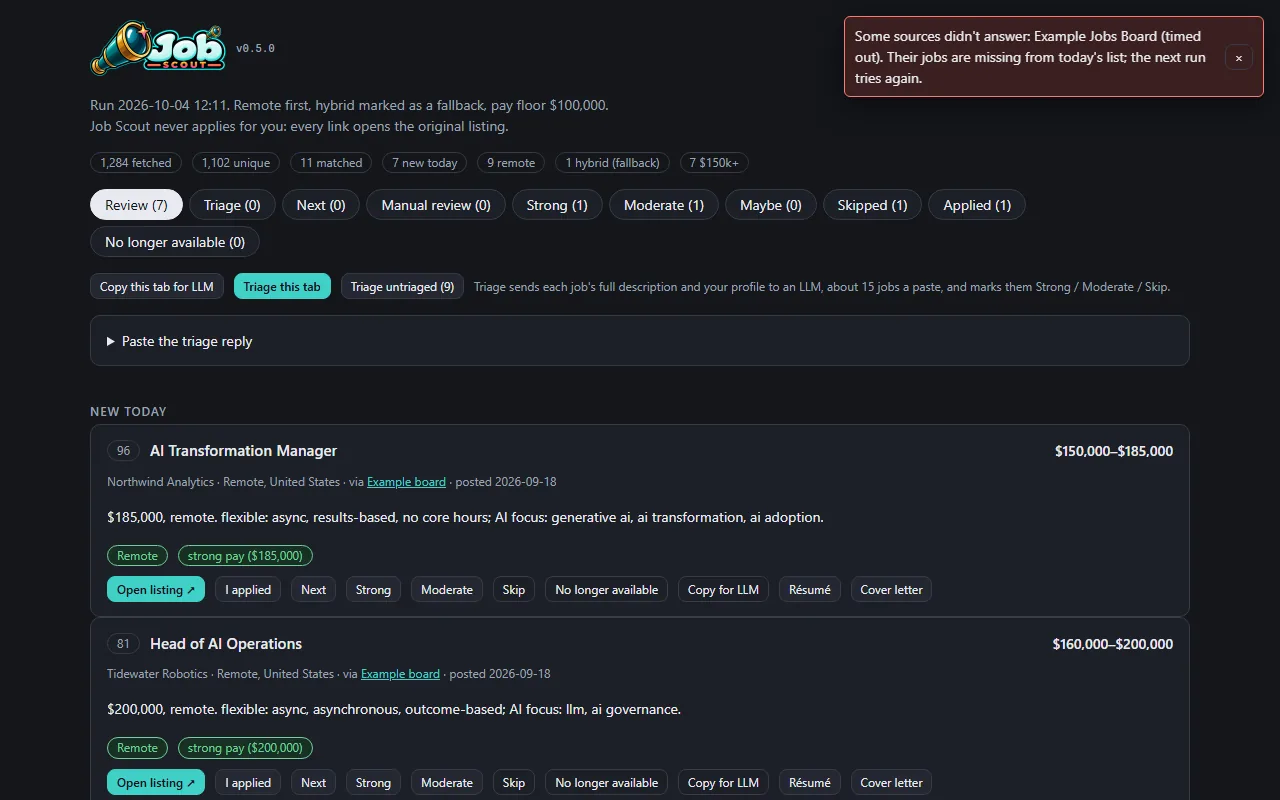Skip the AI Transformation Manager job
Screen dimensions: 1280x800
coord(514,590)
